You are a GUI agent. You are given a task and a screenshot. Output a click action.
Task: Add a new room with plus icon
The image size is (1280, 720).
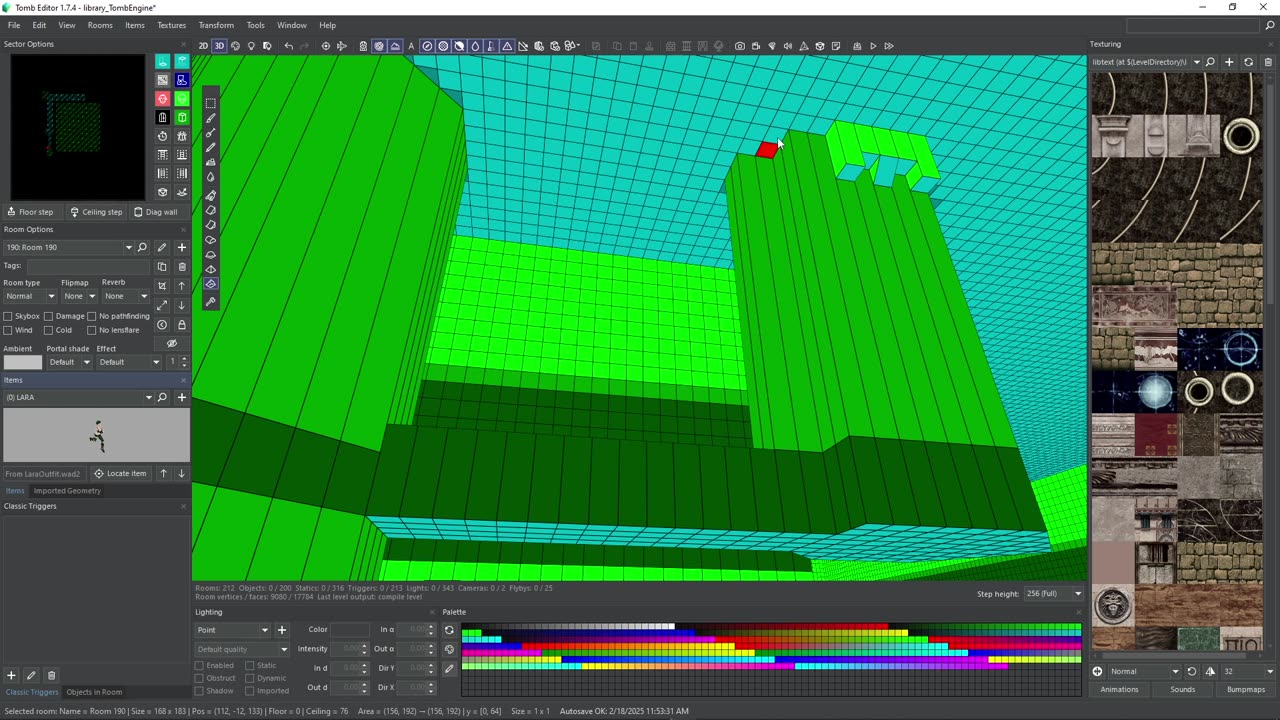(x=181, y=247)
